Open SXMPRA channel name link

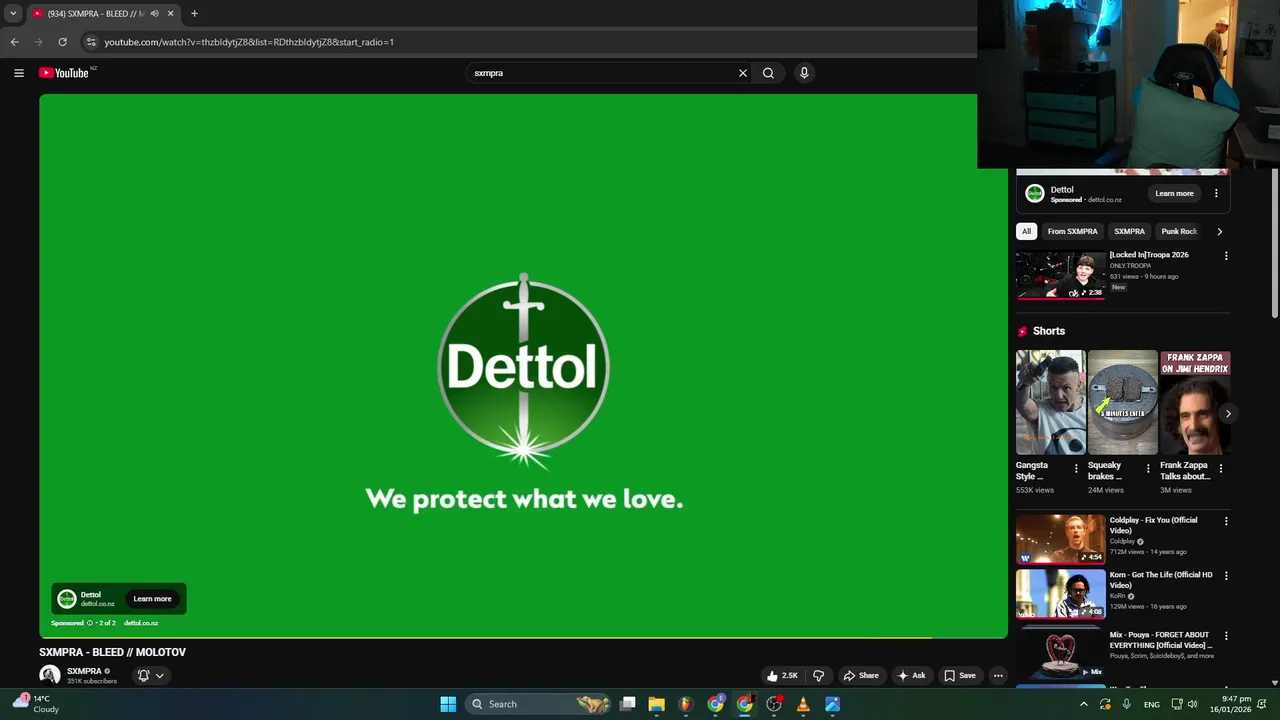point(84,671)
